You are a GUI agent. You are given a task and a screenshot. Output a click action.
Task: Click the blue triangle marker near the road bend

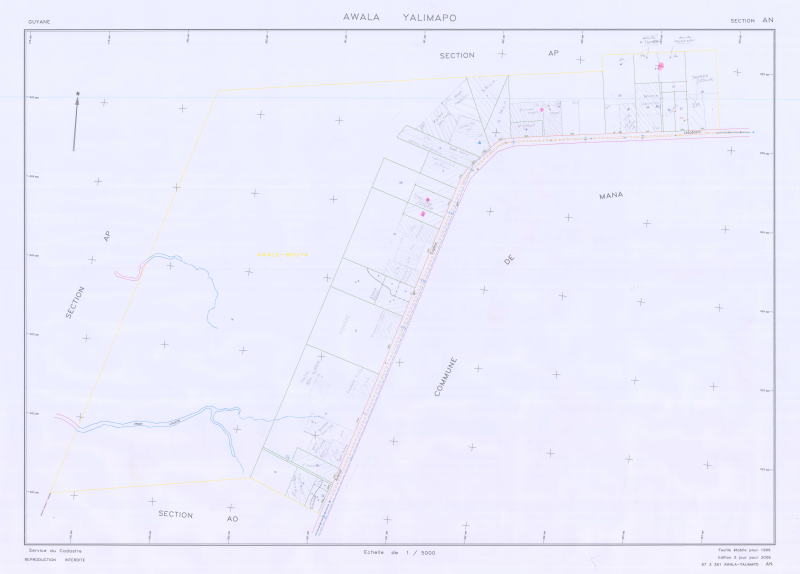click(x=480, y=142)
